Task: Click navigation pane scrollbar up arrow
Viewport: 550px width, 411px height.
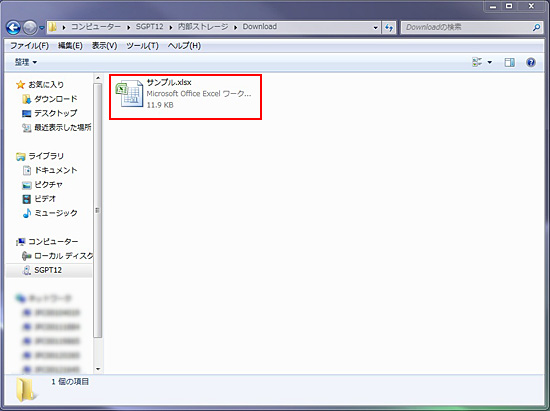Action: coord(98,78)
